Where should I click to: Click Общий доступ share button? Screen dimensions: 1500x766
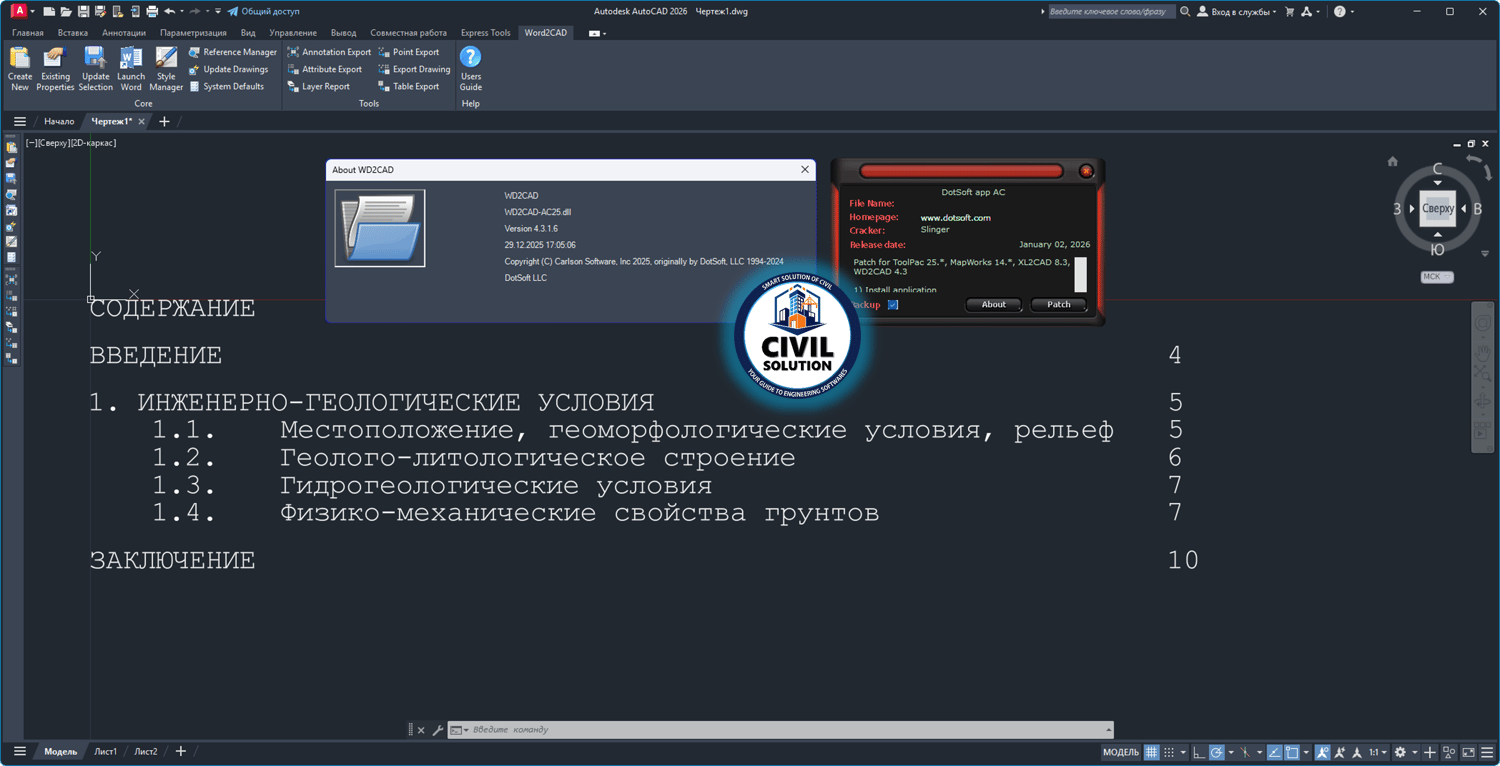263,11
